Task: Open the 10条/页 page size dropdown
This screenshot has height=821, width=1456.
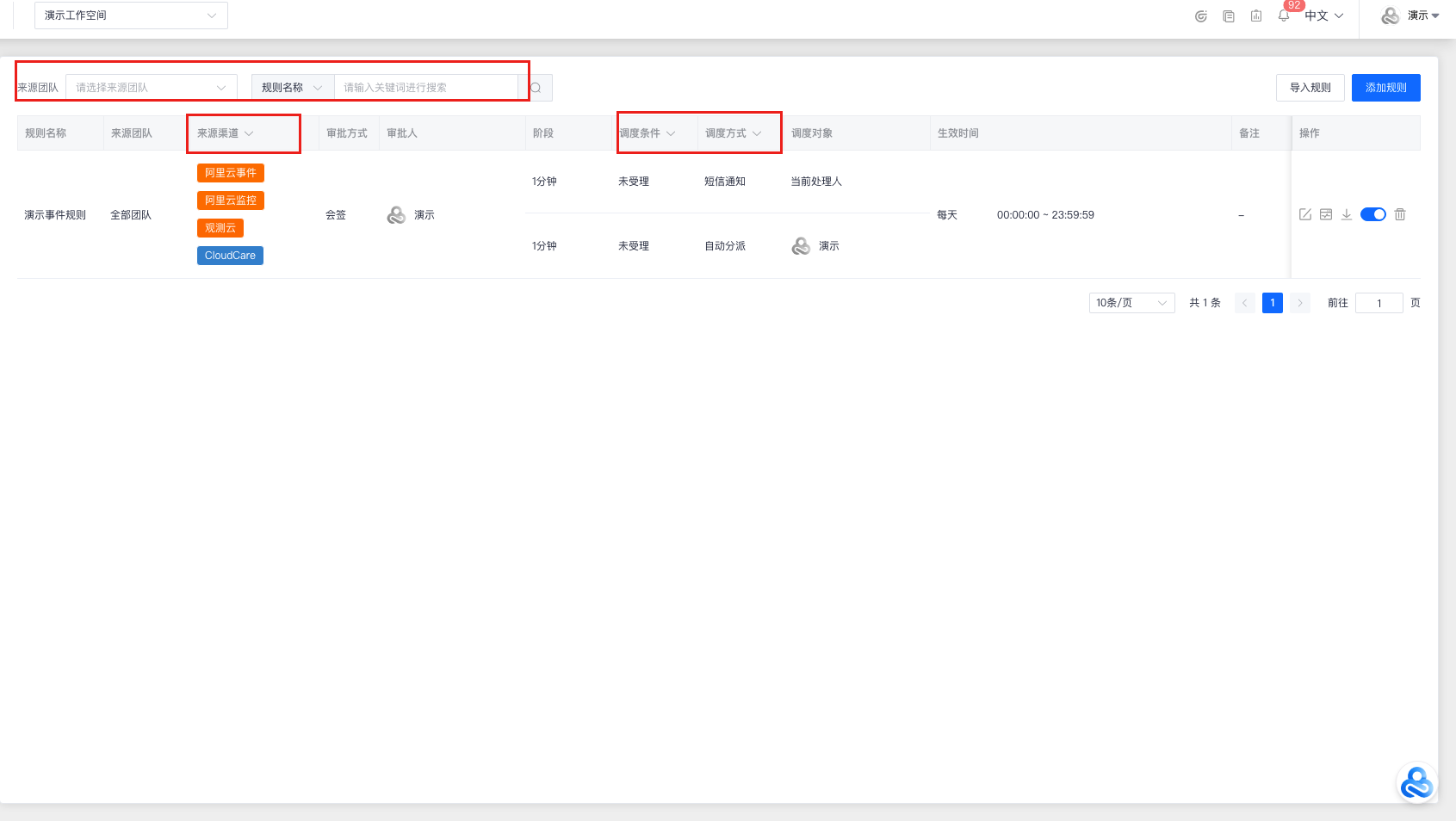Action: 1131,303
